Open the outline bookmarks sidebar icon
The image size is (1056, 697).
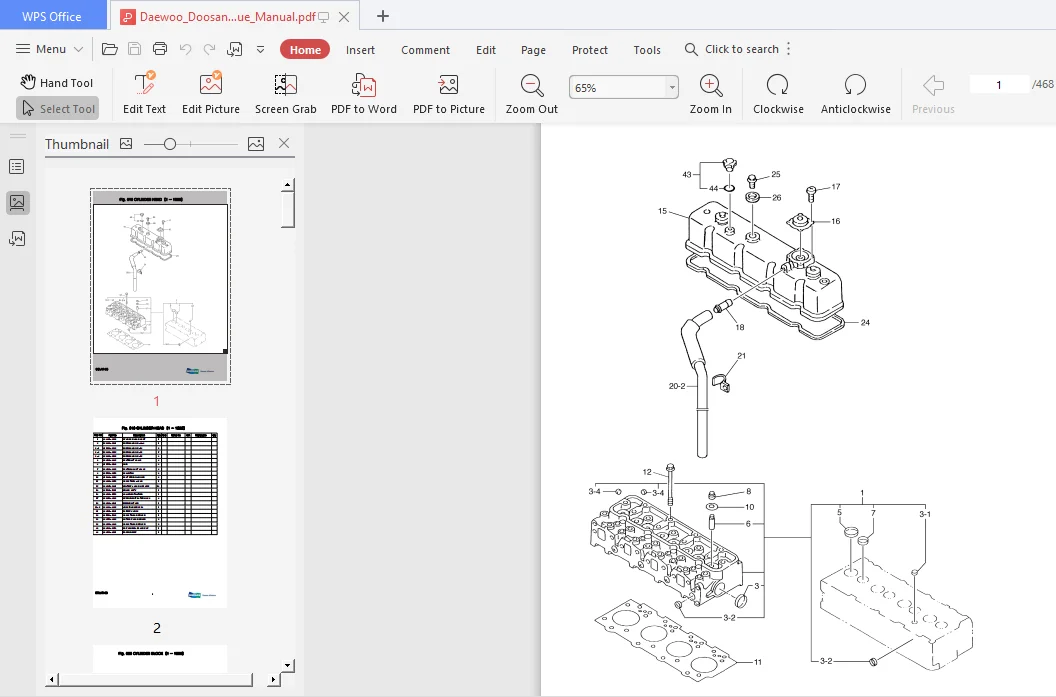pos(18,166)
